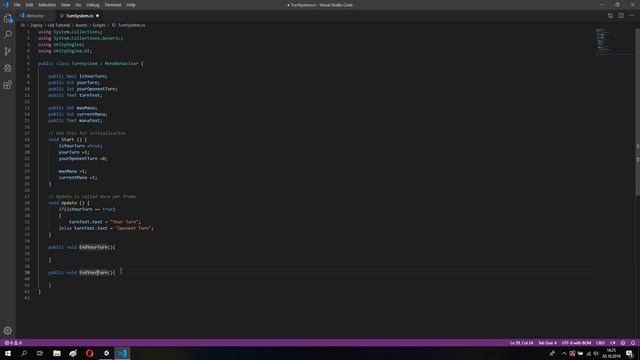Click the public int maxMana declaration

73,108
